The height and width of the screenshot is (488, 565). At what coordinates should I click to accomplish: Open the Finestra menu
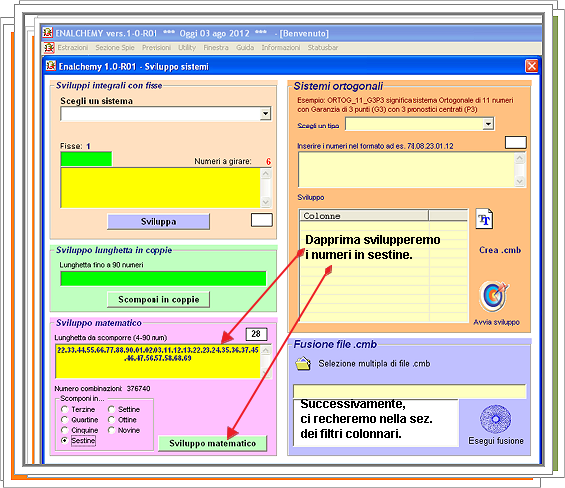point(216,48)
